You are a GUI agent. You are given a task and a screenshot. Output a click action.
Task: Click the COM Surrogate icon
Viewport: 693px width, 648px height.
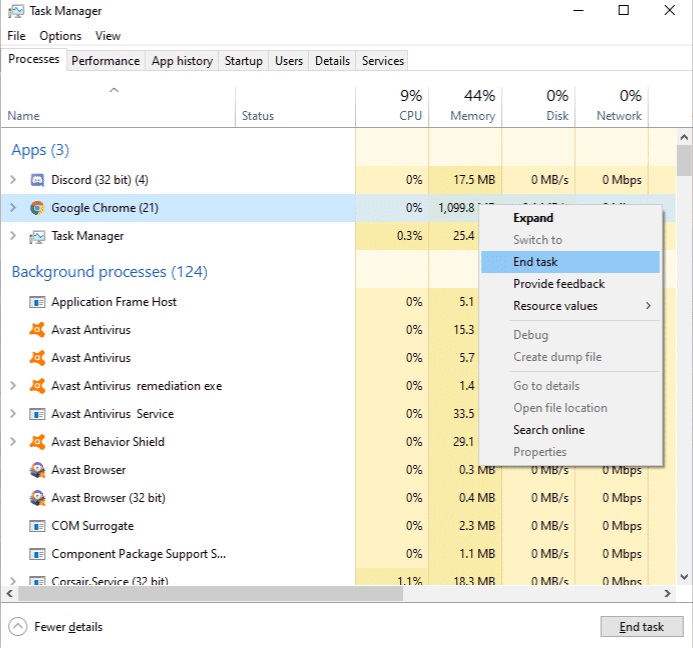37,526
